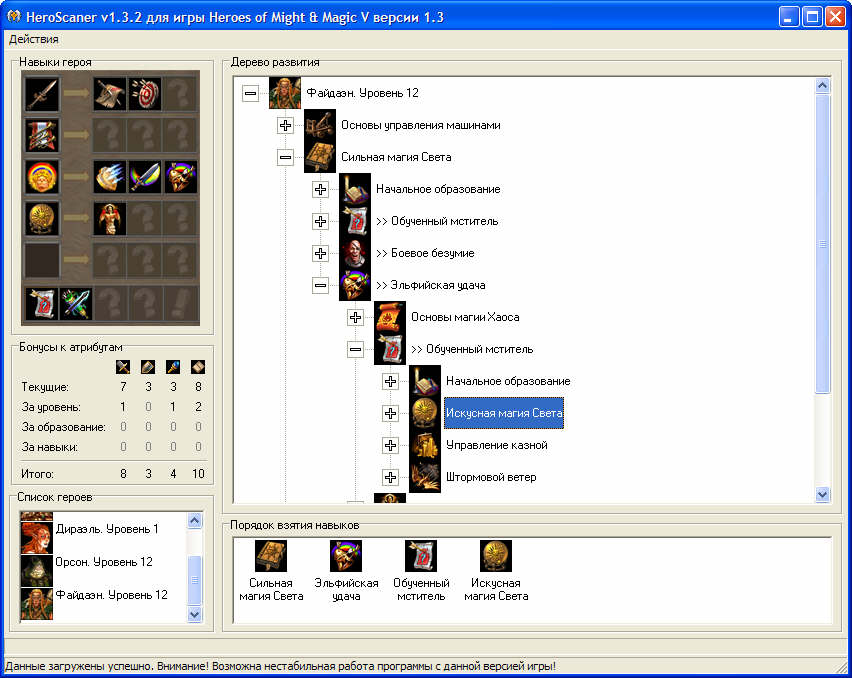This screenshot has height=678, width=852.
Task: Click the Управление казной gold pile icon
Action: 424,445
